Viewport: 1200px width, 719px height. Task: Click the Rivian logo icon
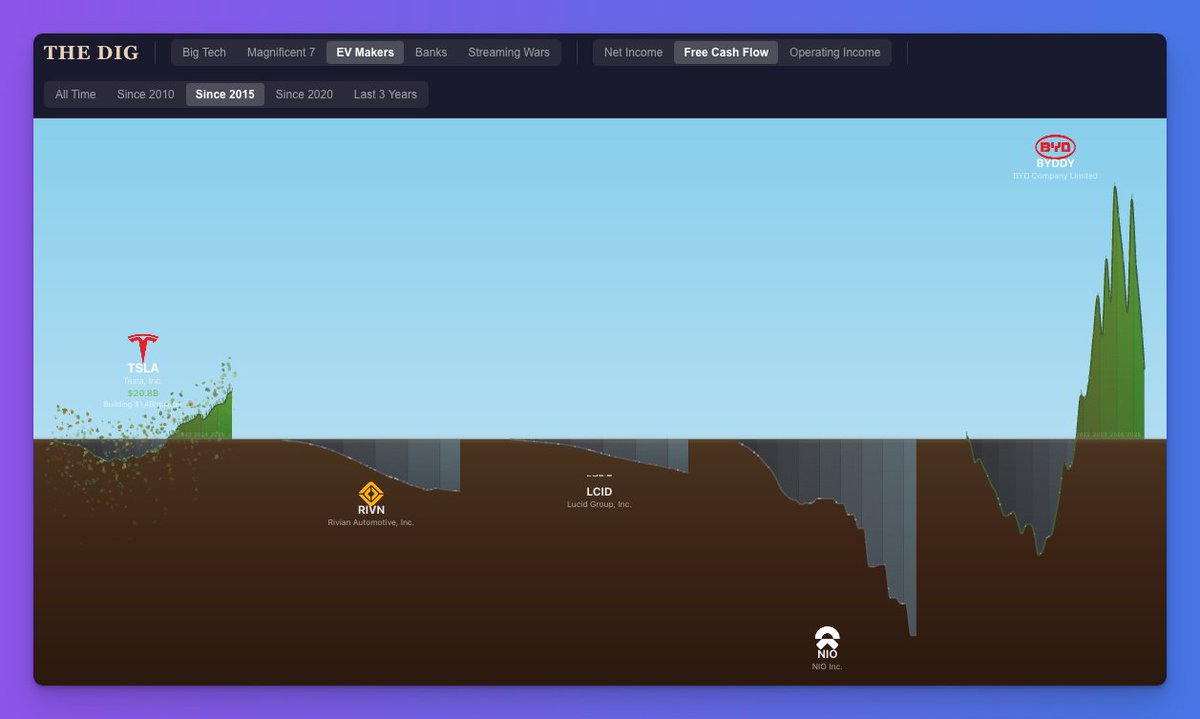[371, 493]
